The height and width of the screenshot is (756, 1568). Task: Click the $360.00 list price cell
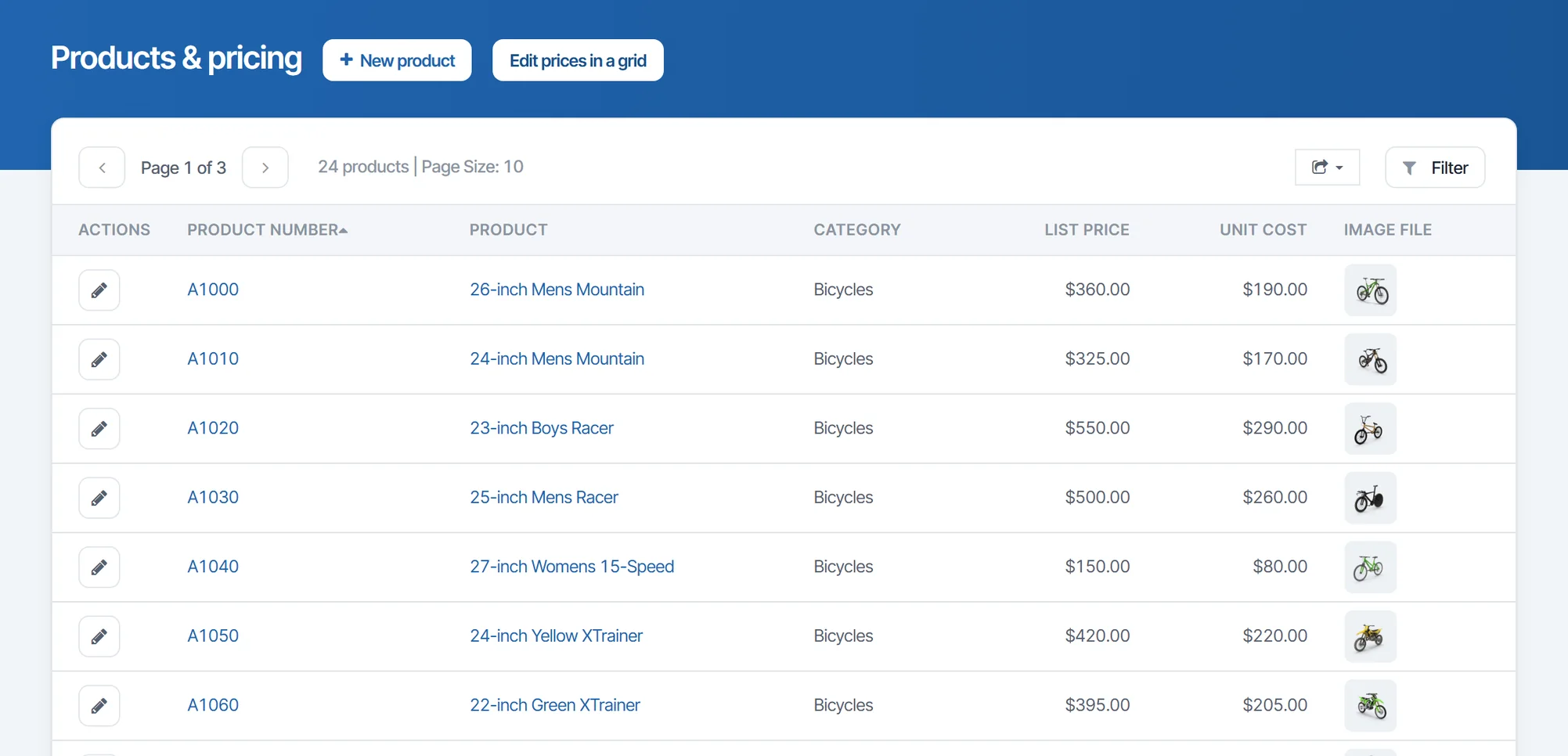pyautogui.click(x=1098, y=290)
